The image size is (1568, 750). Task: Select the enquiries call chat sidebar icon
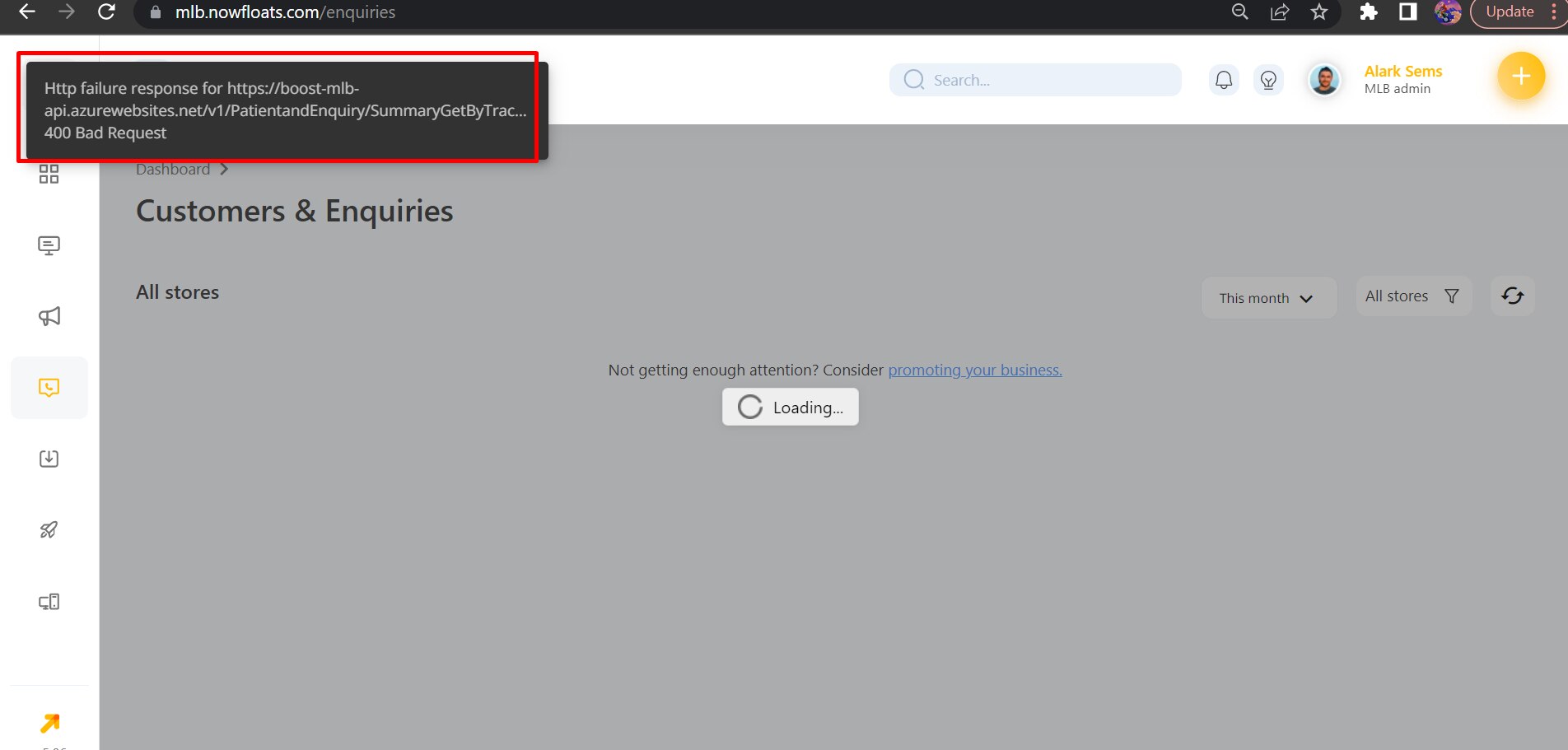click(49, 388)
